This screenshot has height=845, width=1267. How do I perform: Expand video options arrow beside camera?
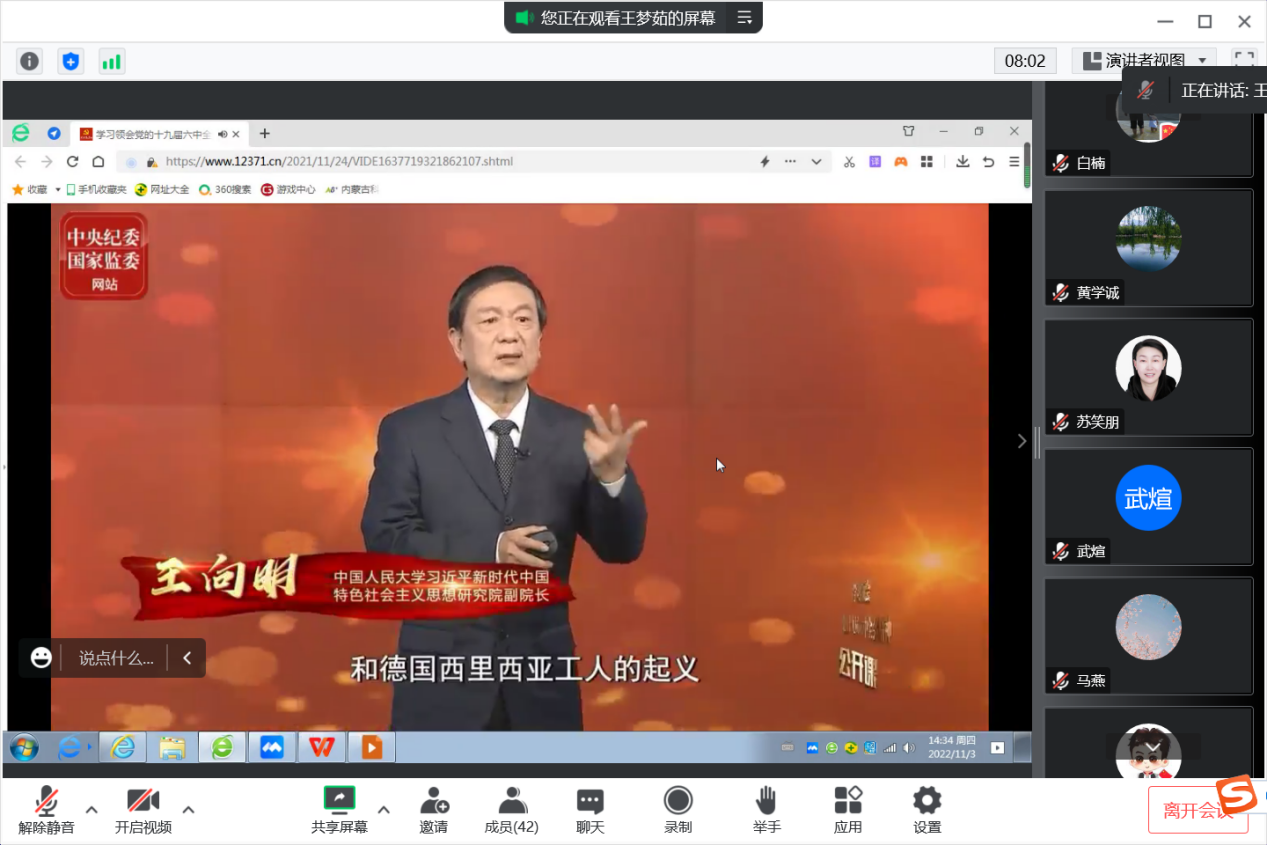point(188,809)
